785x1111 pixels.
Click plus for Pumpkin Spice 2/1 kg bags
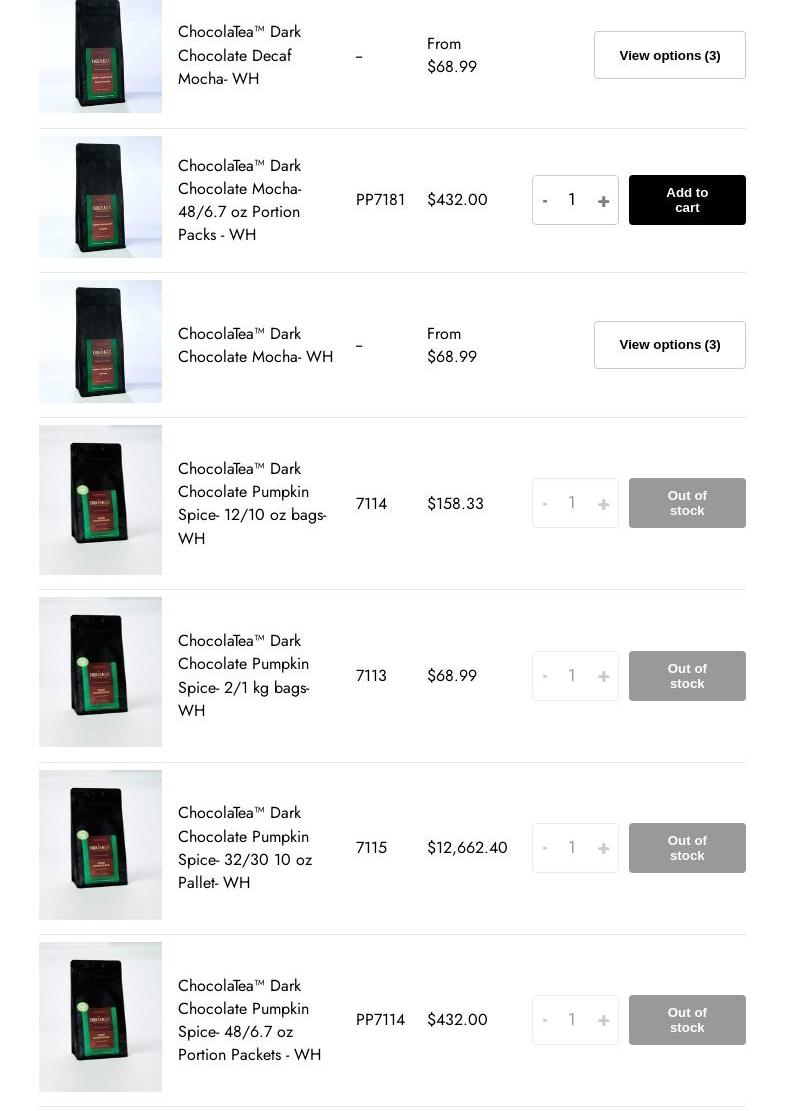tap(603, 677)
